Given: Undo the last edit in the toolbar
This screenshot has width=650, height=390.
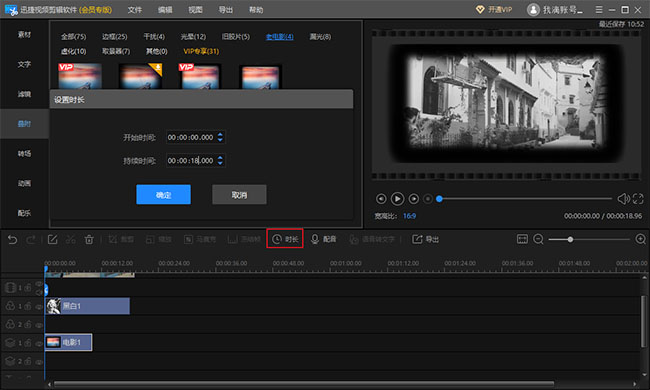Looking at the screenshot, I should [x=12, y=240].
